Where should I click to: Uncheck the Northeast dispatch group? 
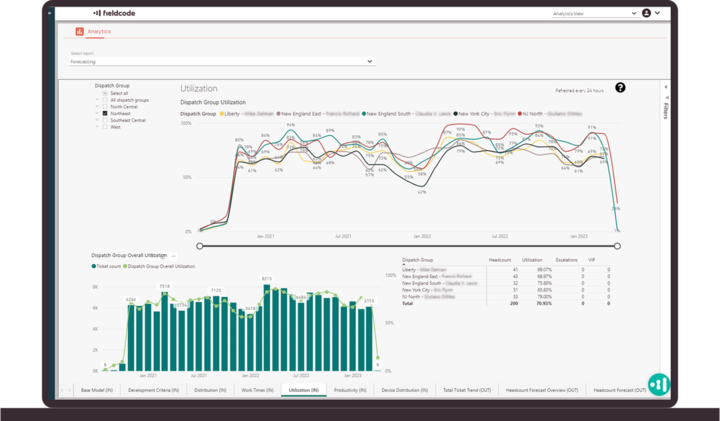coord(105,114)
